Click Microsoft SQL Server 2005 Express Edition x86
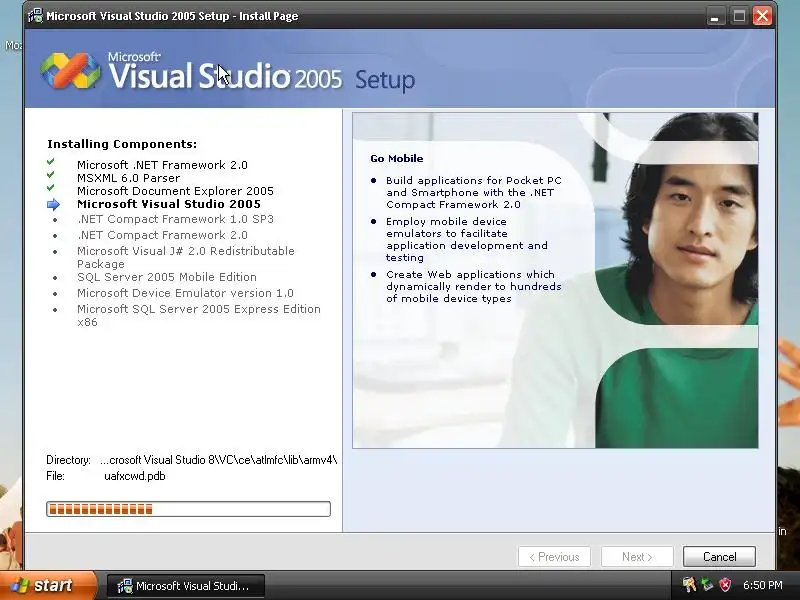800x600 pixels. (x=199, y=315)
